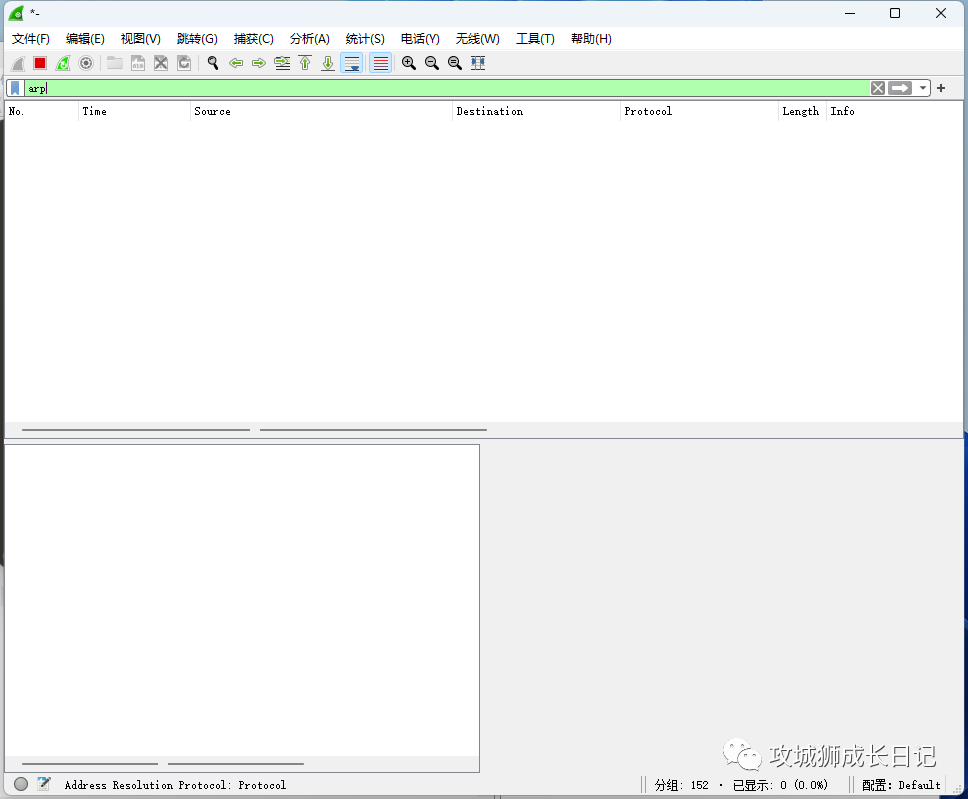Stop the running capture with the red square

40,63
